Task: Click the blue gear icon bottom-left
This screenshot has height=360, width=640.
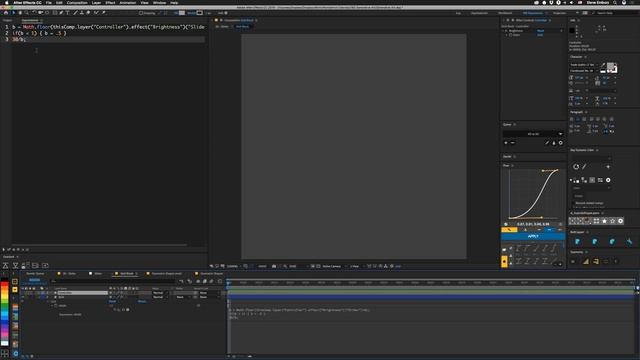Action: point(16,353)
